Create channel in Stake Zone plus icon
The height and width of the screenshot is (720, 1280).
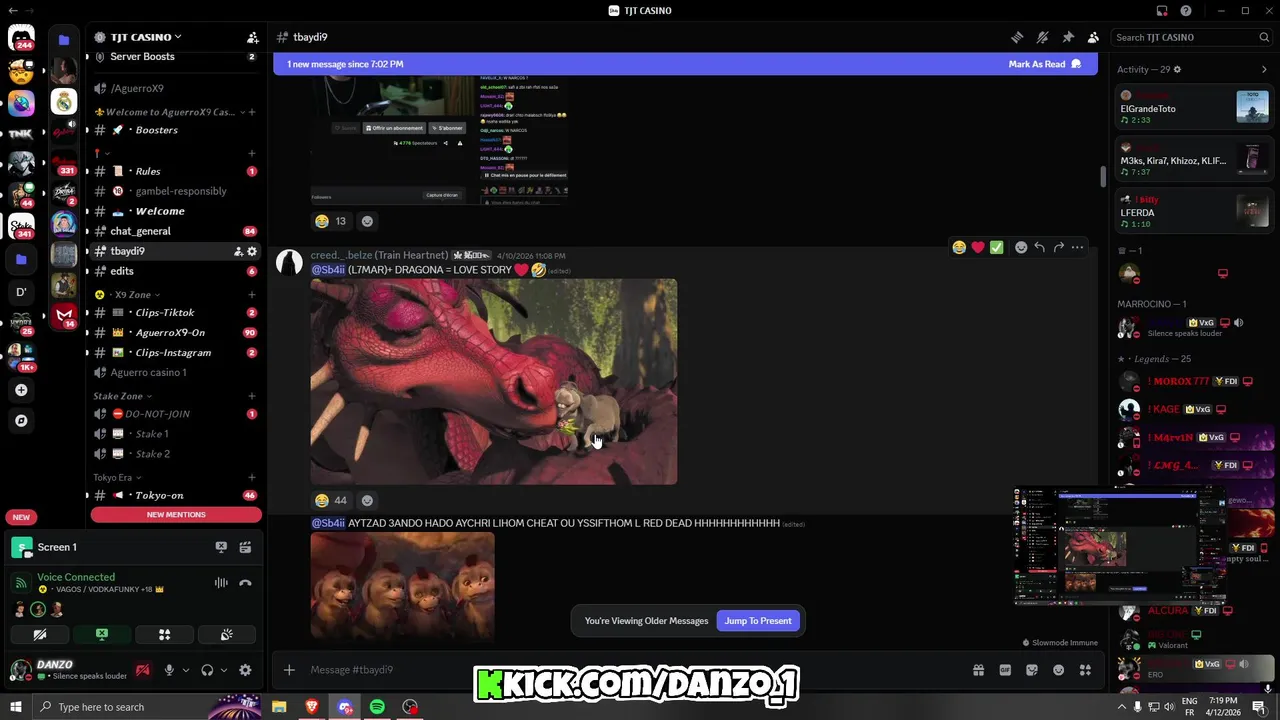pyautogui.click(x=252, y=396)
